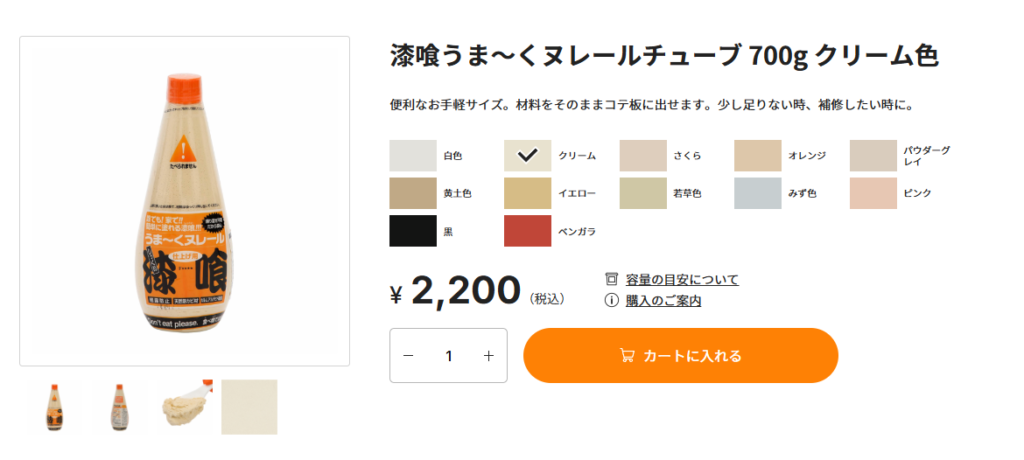Choose the ピンク color swatch
The width and height of the screenshot is (1024, 460).
873,193
